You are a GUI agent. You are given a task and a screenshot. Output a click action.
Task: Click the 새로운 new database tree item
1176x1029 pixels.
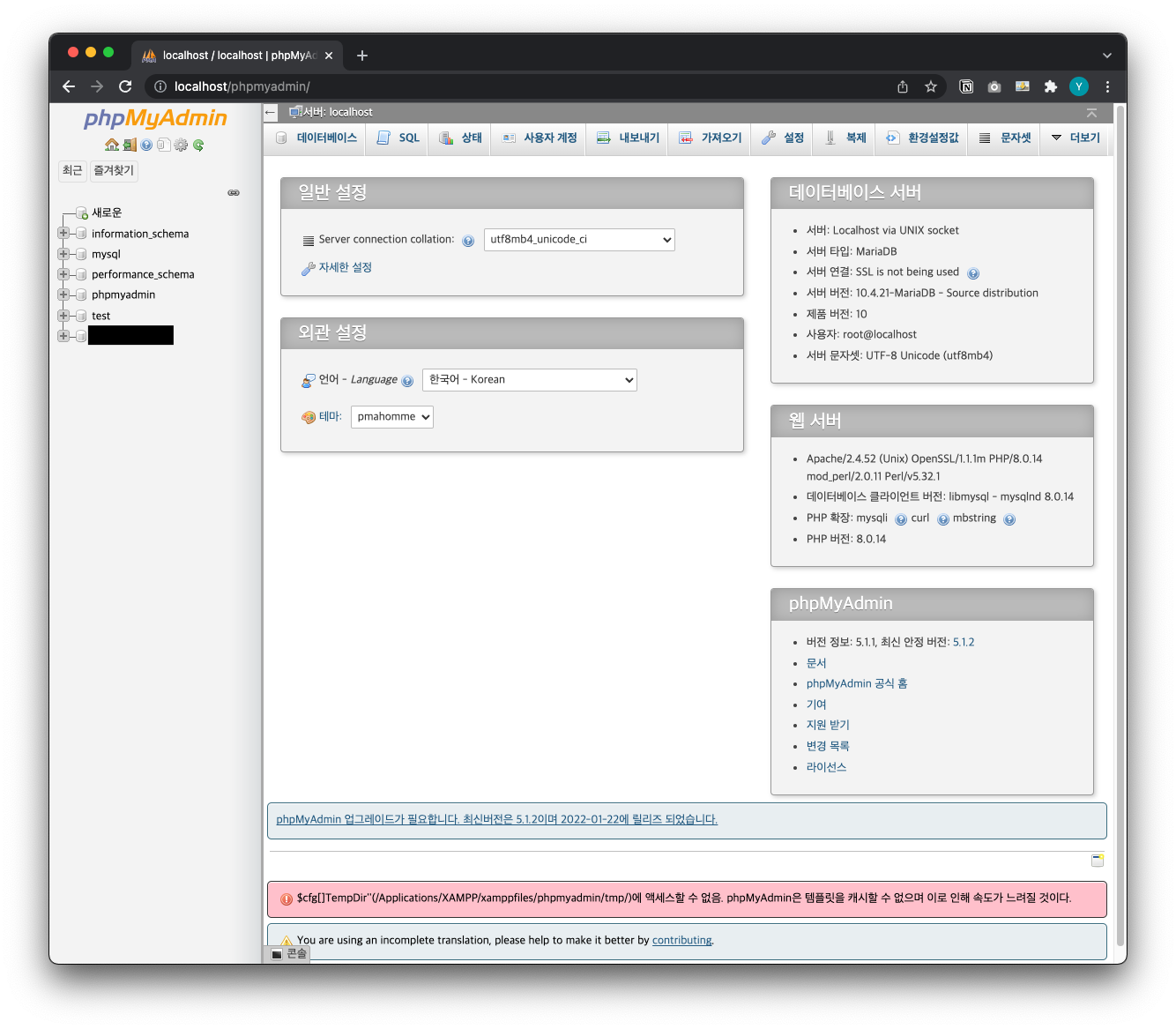[x=107, y=213]
